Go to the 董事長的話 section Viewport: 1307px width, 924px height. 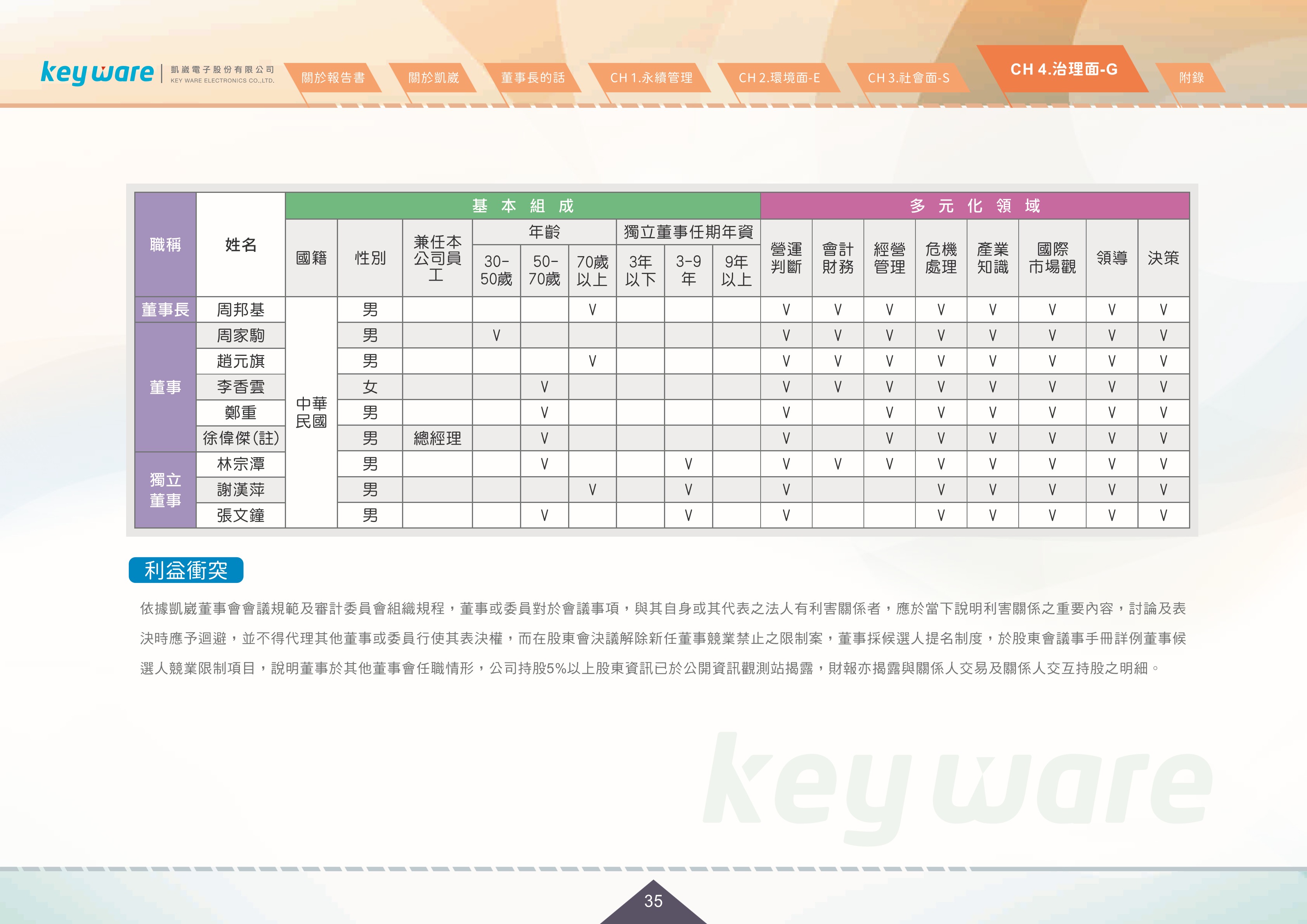(x=533, y=78)
